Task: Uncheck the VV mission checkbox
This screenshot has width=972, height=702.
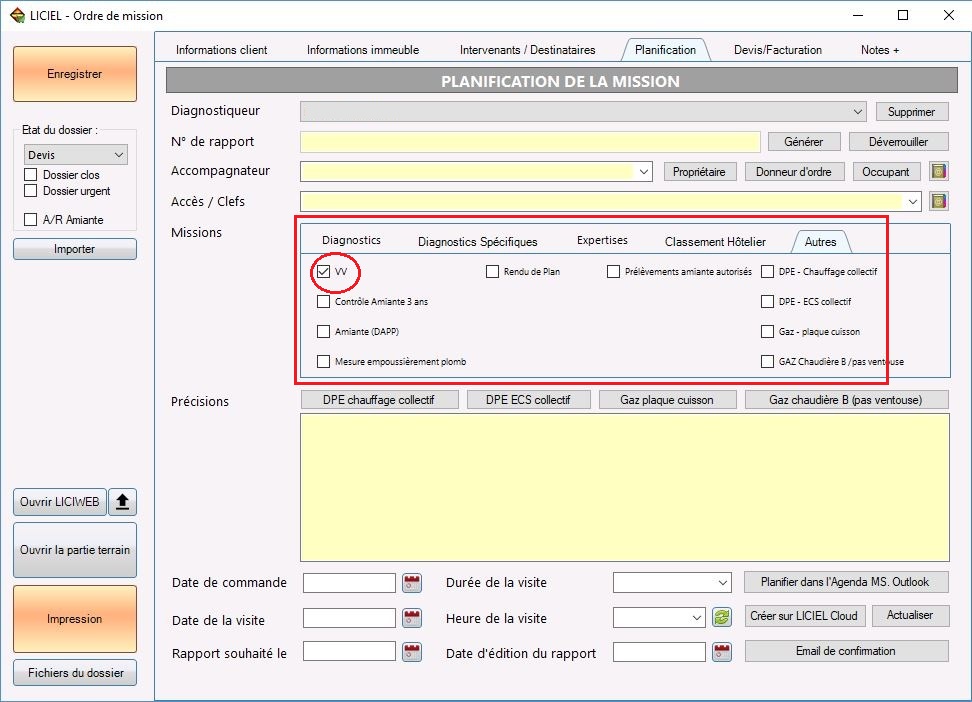Action: coord(324,272)
